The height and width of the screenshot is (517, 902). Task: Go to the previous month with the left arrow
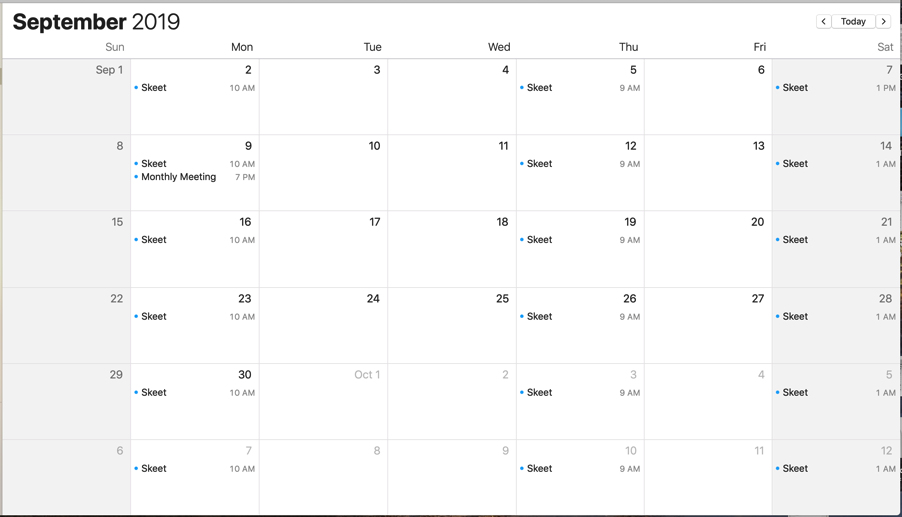(823, 21)
